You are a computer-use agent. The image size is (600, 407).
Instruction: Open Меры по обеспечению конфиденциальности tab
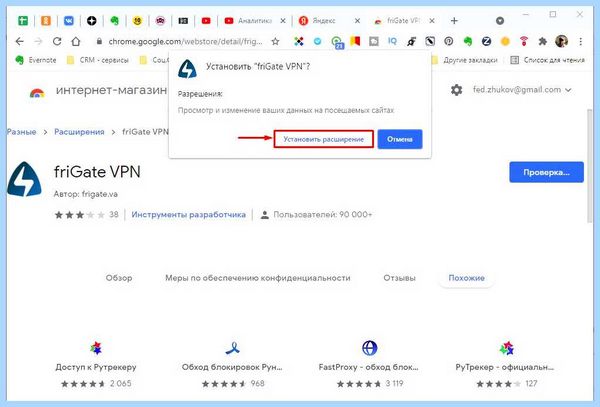[258, 278]
